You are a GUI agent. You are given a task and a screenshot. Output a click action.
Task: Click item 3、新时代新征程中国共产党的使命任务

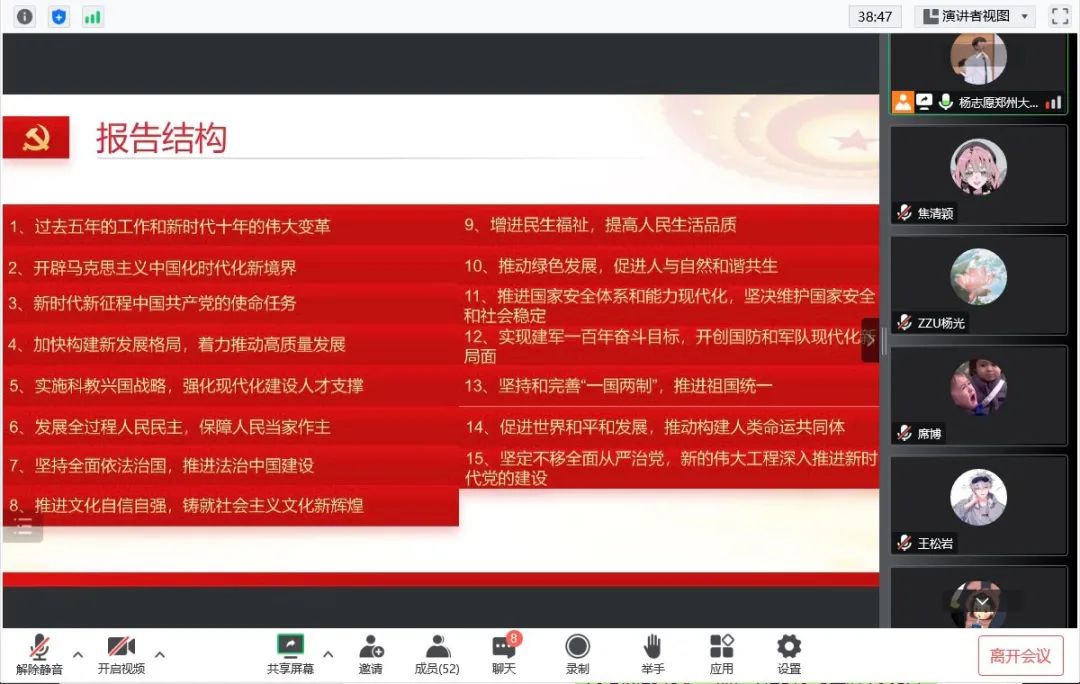pyautogui.click(x=152, y=303)
